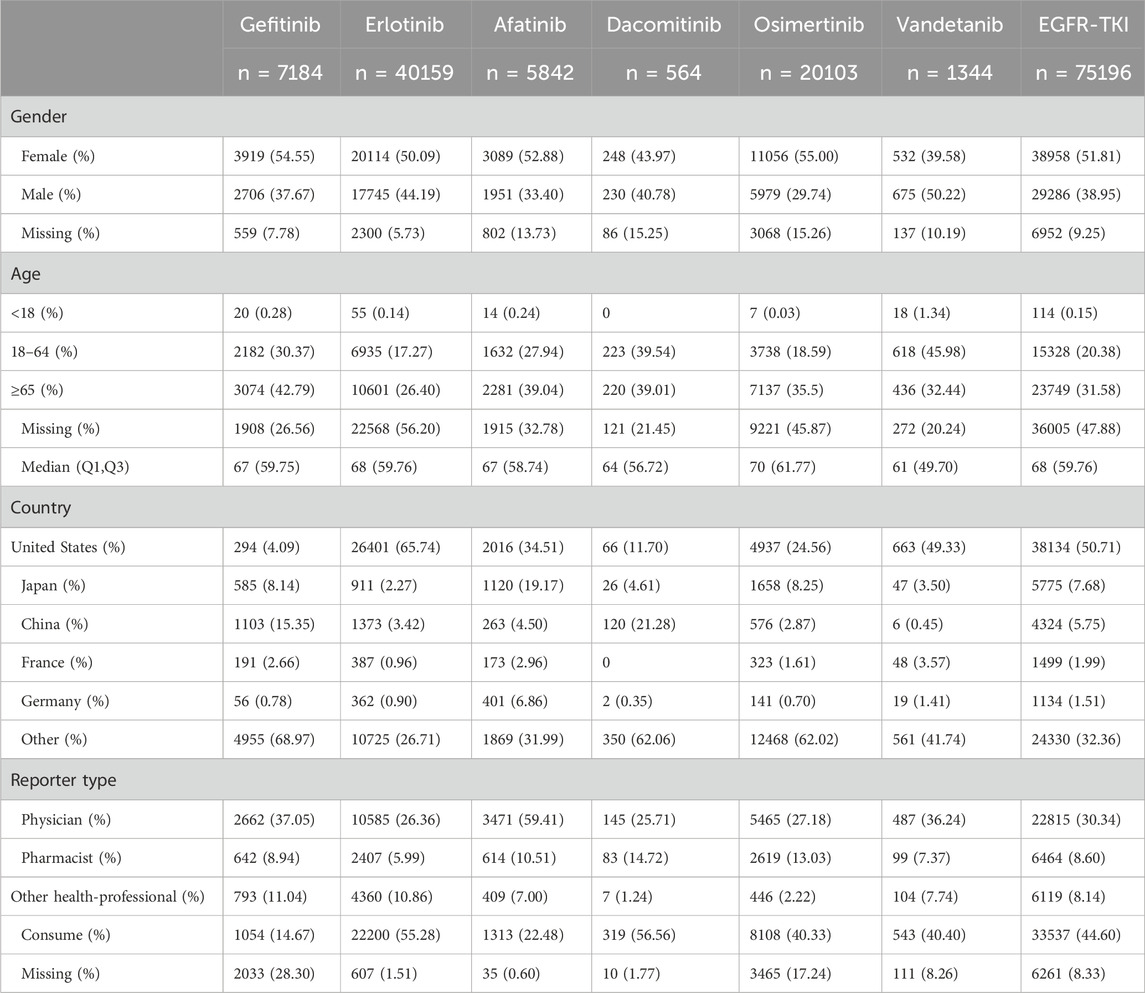Click the EGFR-TKI column header
1145x993 pixels.
tap(1084, 25)
